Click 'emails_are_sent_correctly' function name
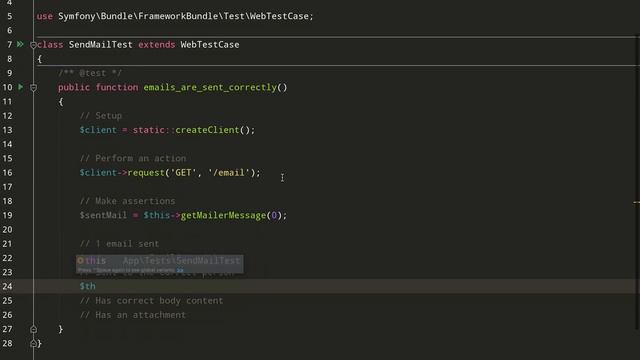 210,87
